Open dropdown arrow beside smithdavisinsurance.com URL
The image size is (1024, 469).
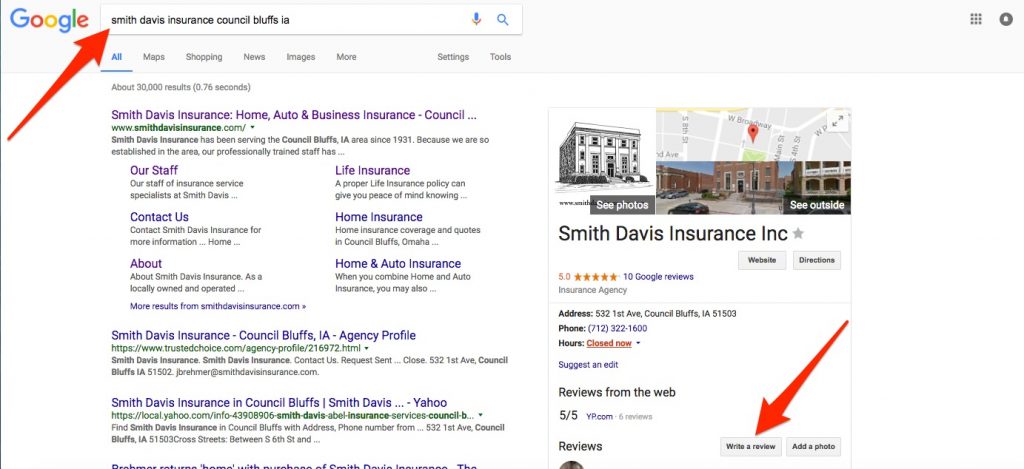253,129
